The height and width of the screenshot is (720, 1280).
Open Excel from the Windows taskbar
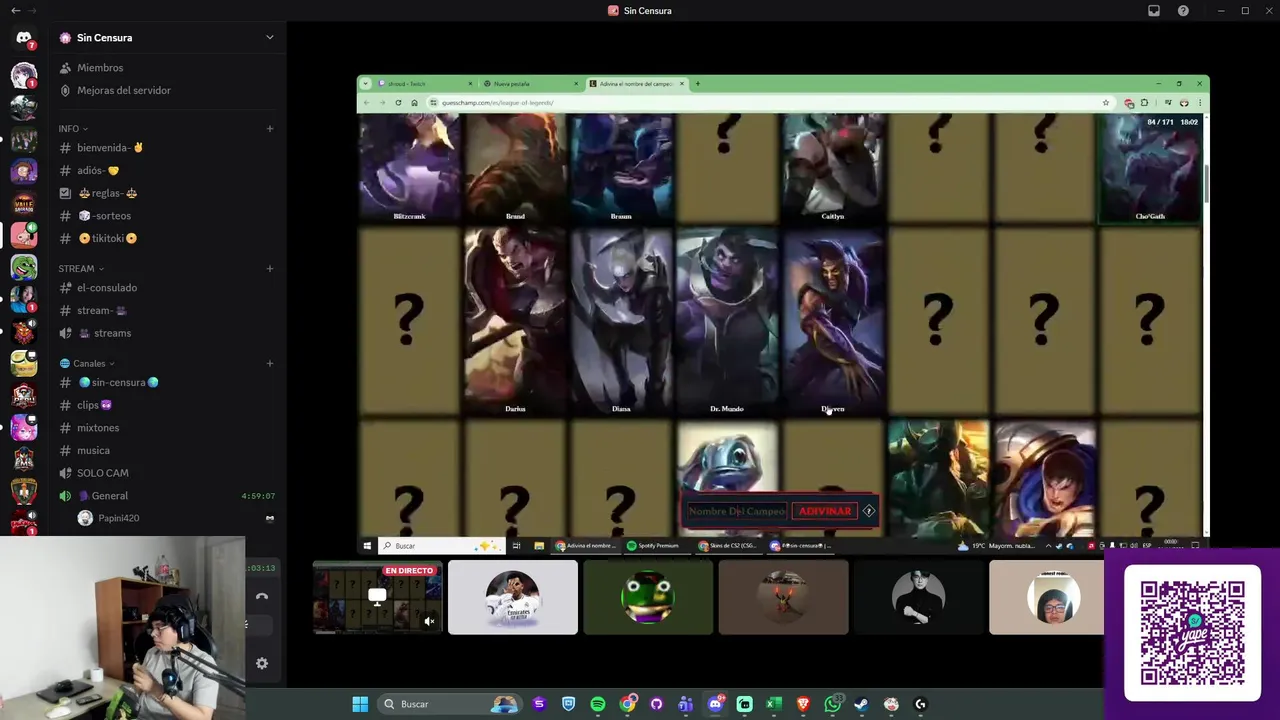point(774,704)
